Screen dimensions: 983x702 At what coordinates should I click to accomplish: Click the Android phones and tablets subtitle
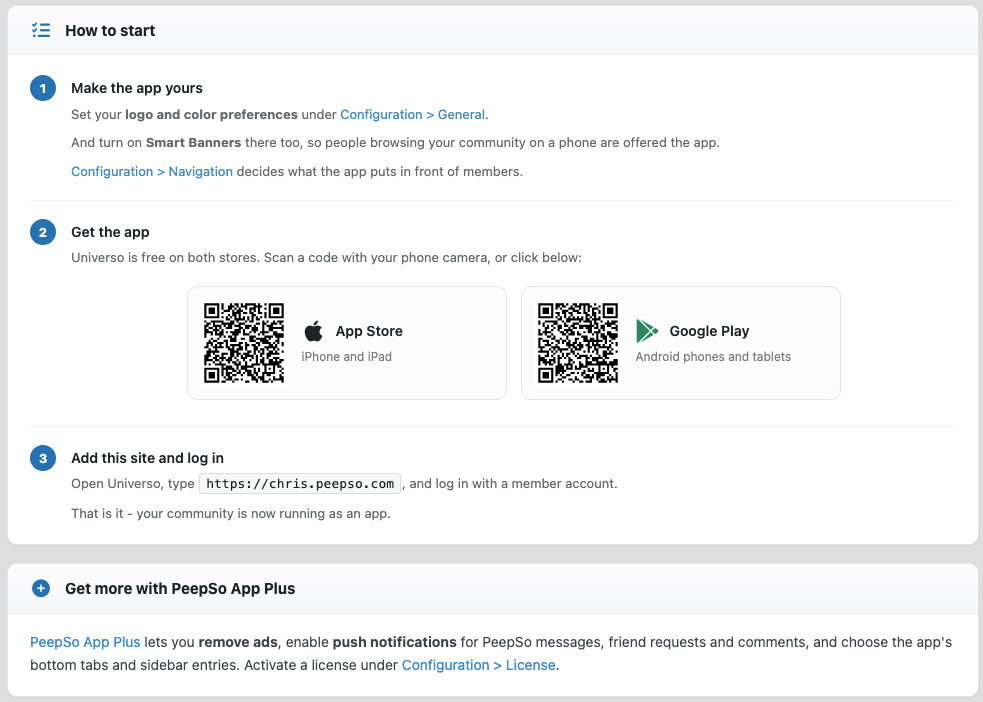pos(713,357)
